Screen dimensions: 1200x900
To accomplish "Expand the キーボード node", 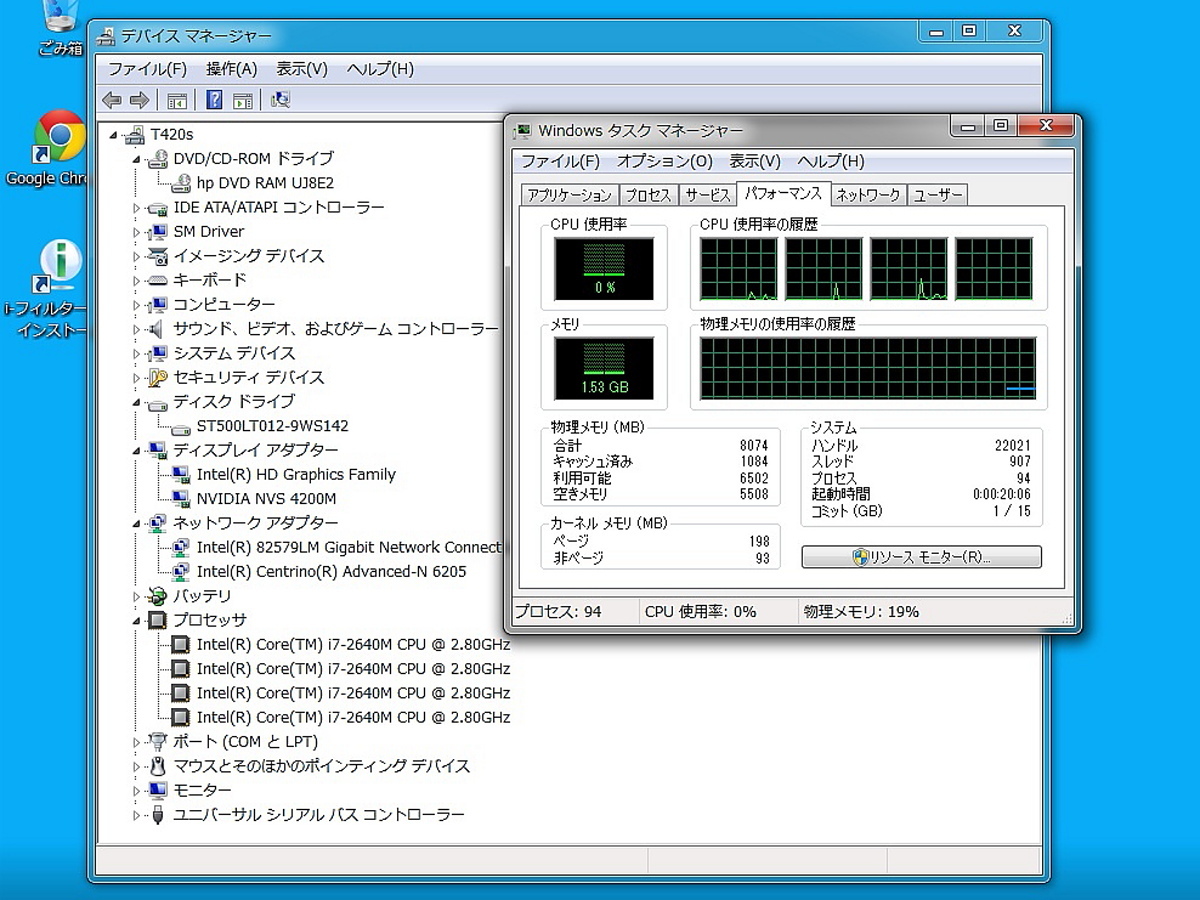I will pyautogui.click(x=138, y=280).
